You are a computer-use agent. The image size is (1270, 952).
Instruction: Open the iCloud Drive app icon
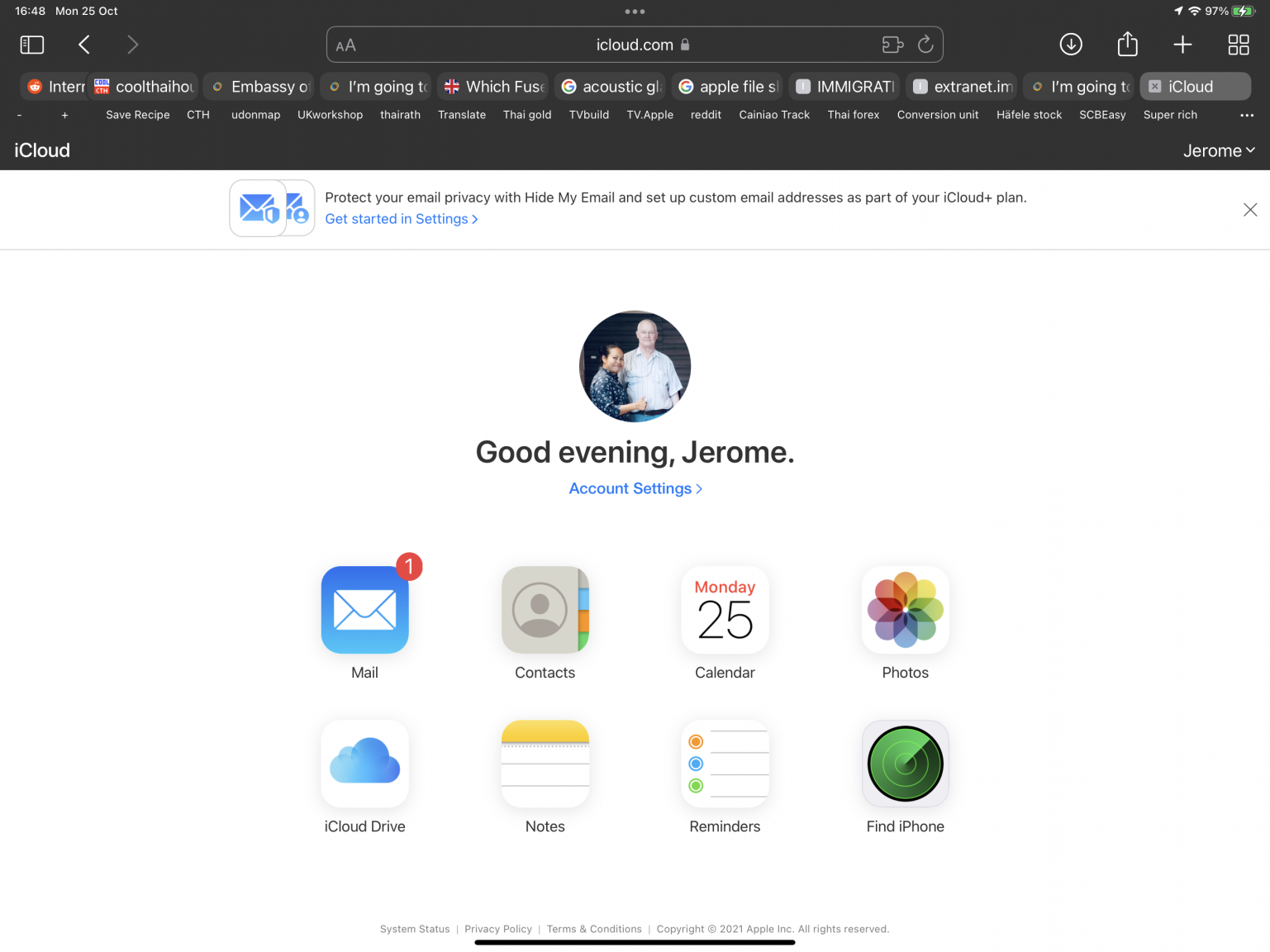[364, 764]
